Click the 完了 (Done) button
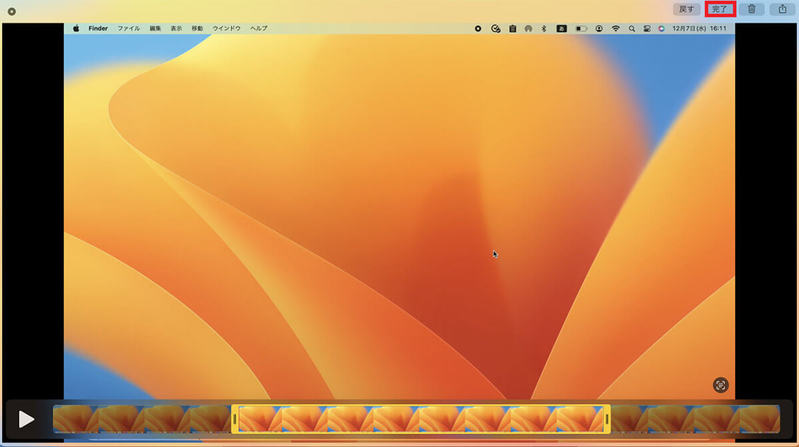Screen dimensions: 799x447 click(720, 9)
